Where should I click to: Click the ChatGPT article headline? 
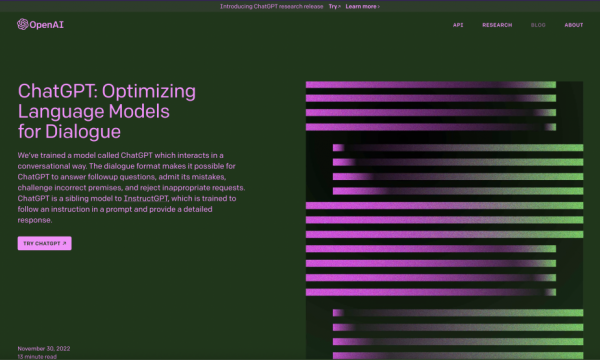[107, 111]
